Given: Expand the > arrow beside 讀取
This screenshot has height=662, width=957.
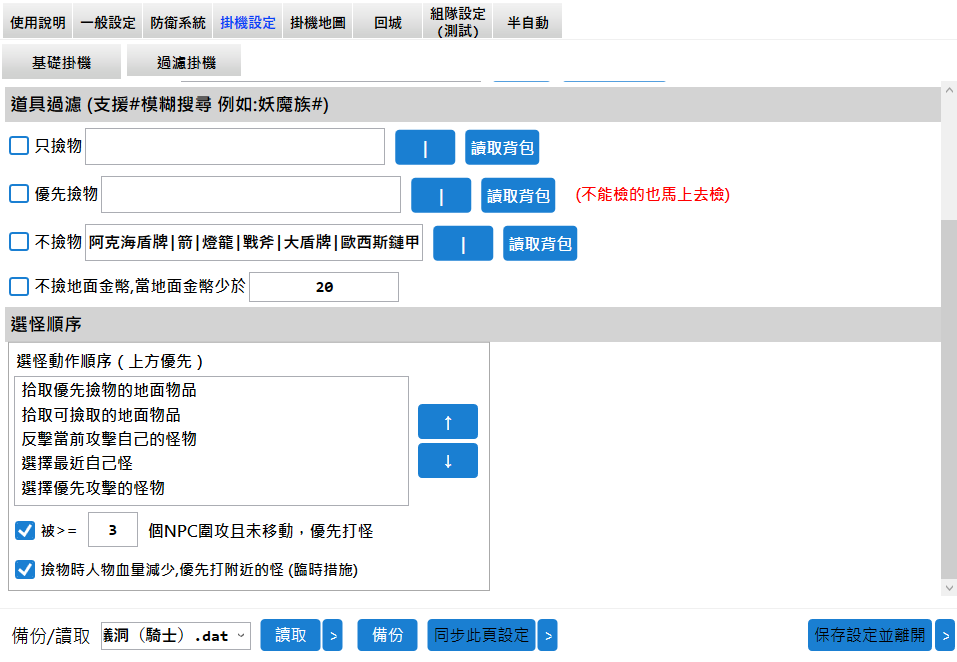Looking at the screenshot, I should tap(333, 635).
